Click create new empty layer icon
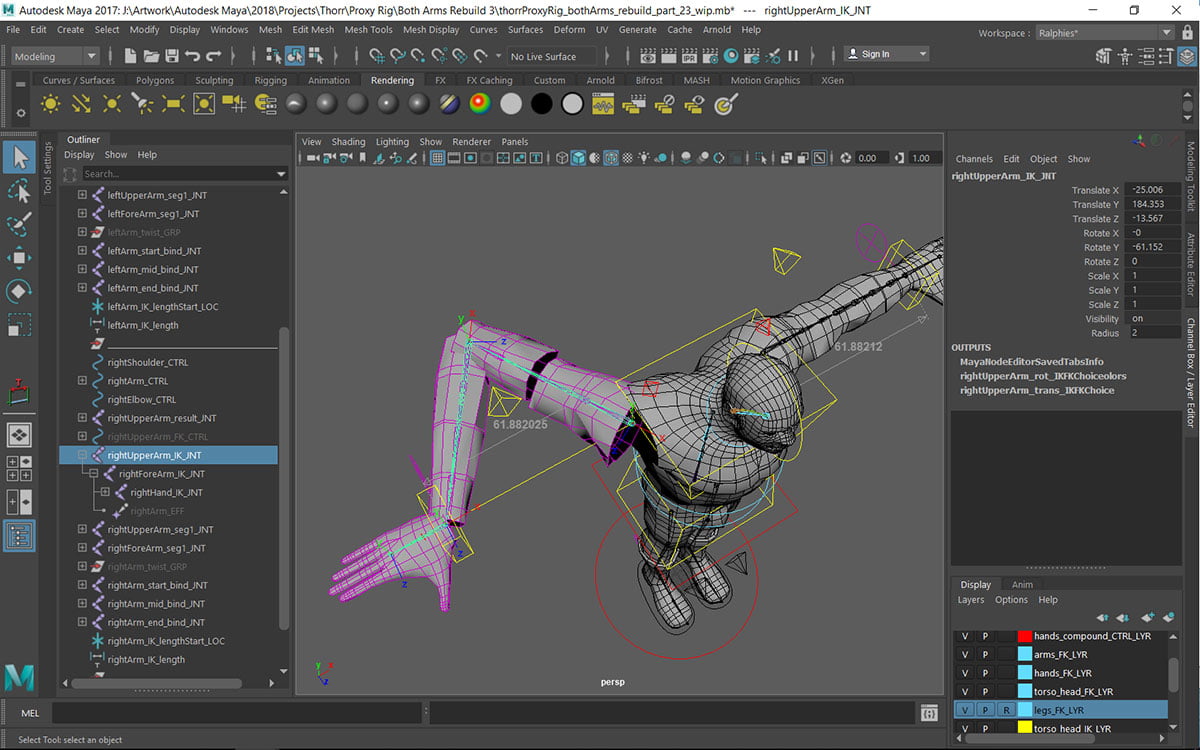Image resolution: width=1200 pixels, height=750 pixels. coord(1147,617)
